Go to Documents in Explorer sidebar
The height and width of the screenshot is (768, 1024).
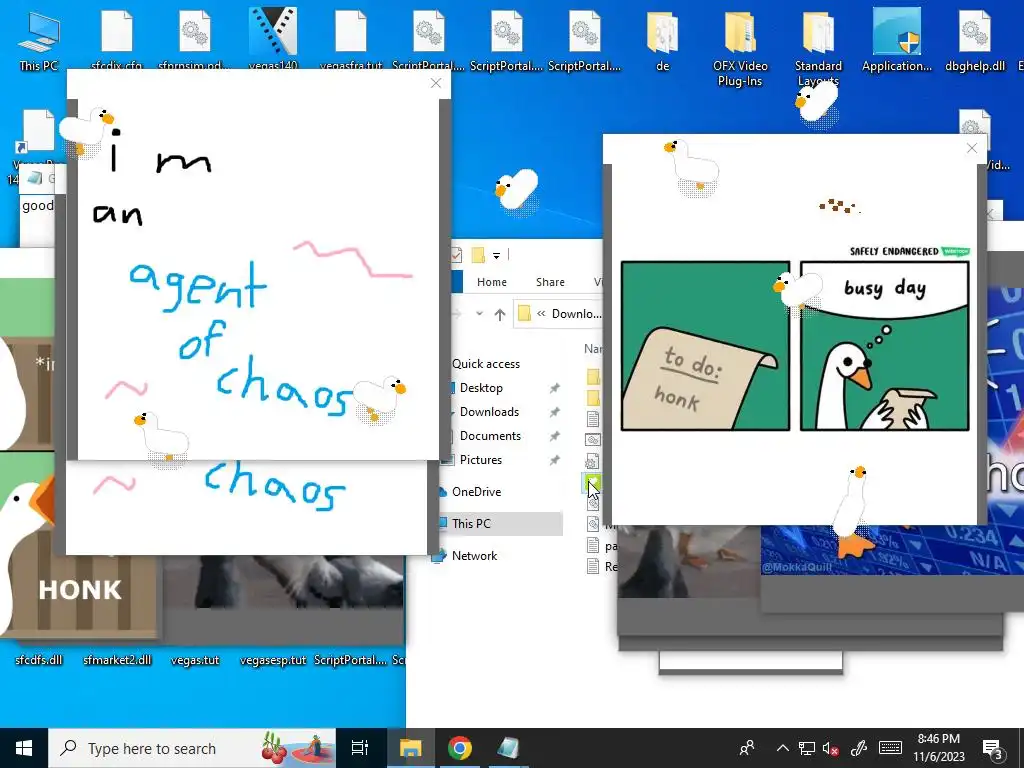490,436
